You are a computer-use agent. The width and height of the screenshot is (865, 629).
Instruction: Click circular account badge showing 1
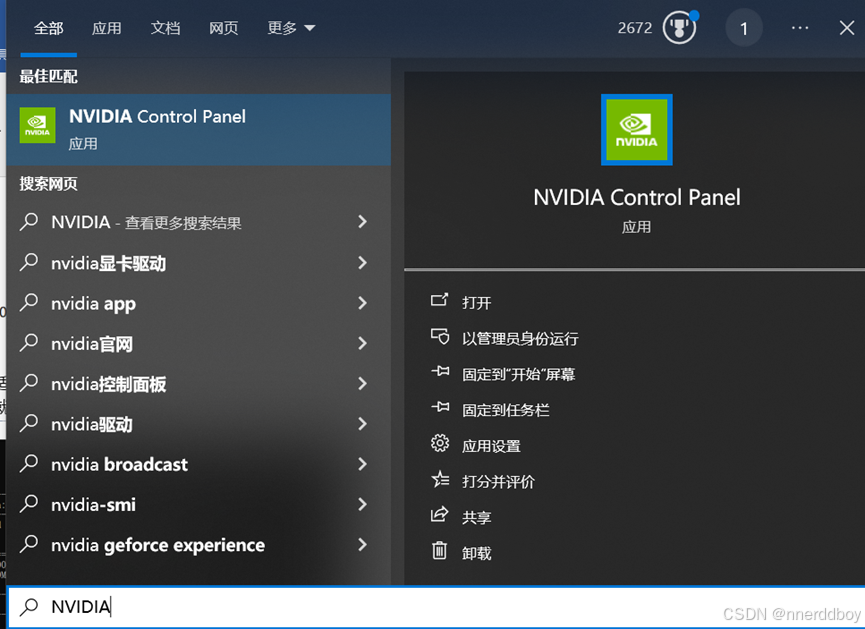[744, 28]
